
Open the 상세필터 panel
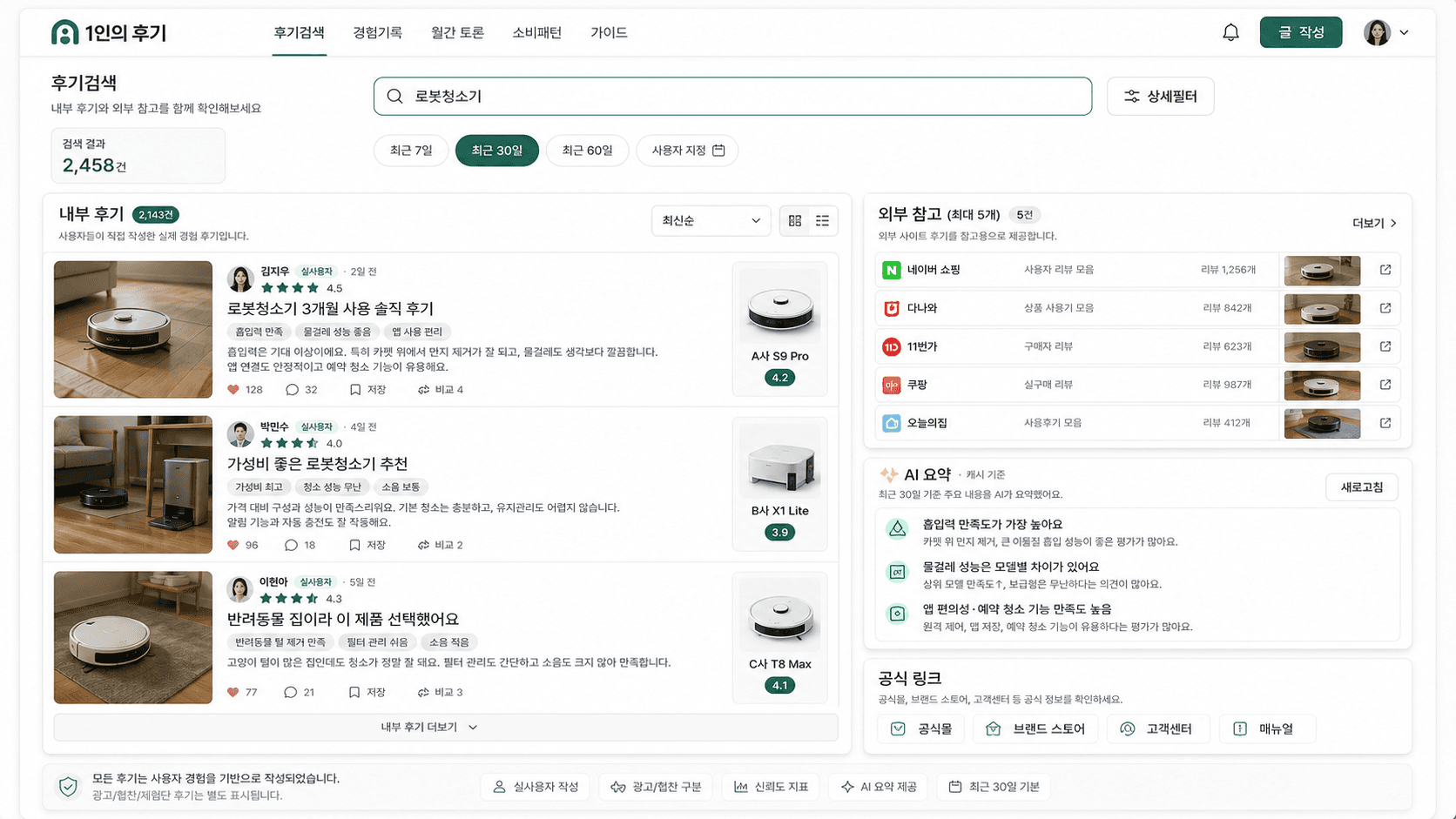(x=1160, y=97)
